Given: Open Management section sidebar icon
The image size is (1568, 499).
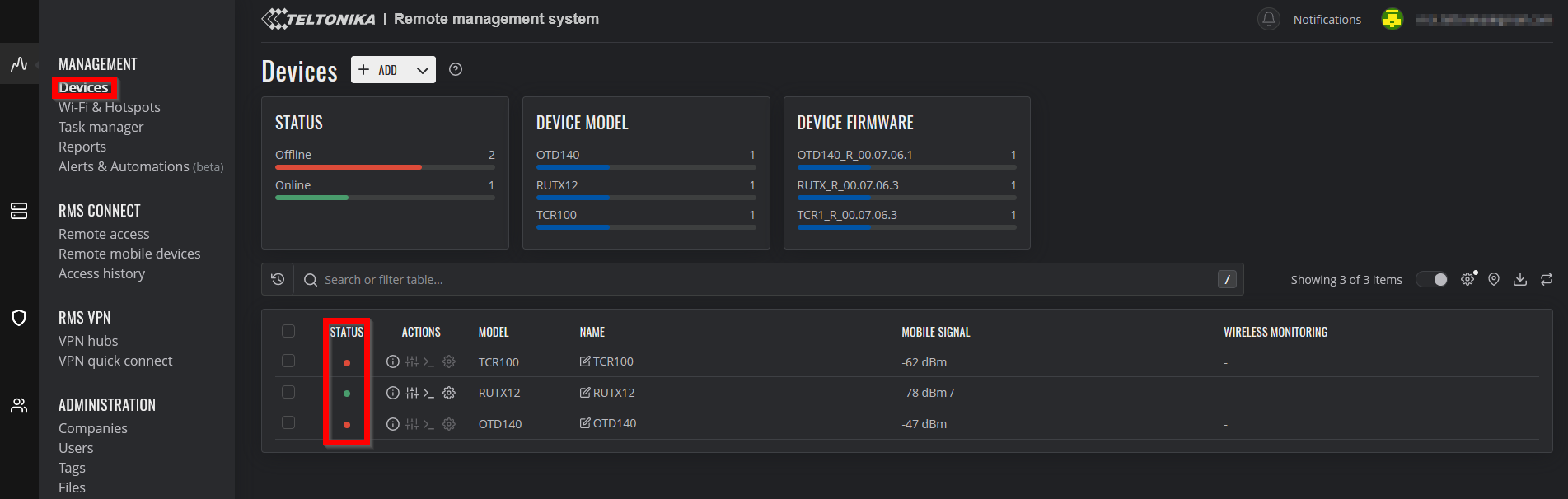Looking at the screenshot, I should (19, 64).
